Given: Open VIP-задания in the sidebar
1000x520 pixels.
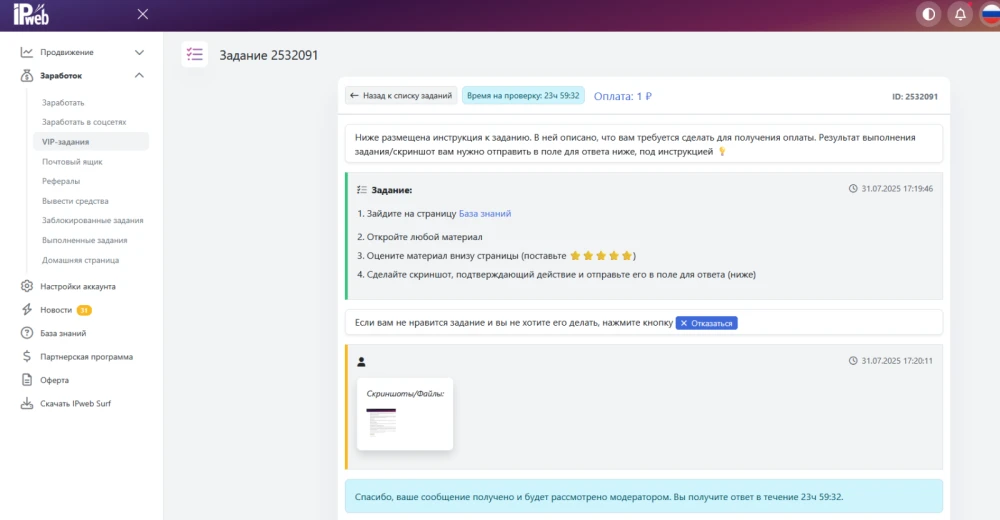Looking at the screenshot, I should point(65,142).
